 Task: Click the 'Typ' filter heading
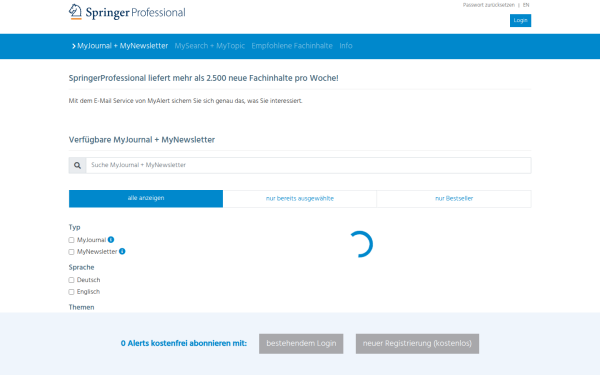click(75, 227)
